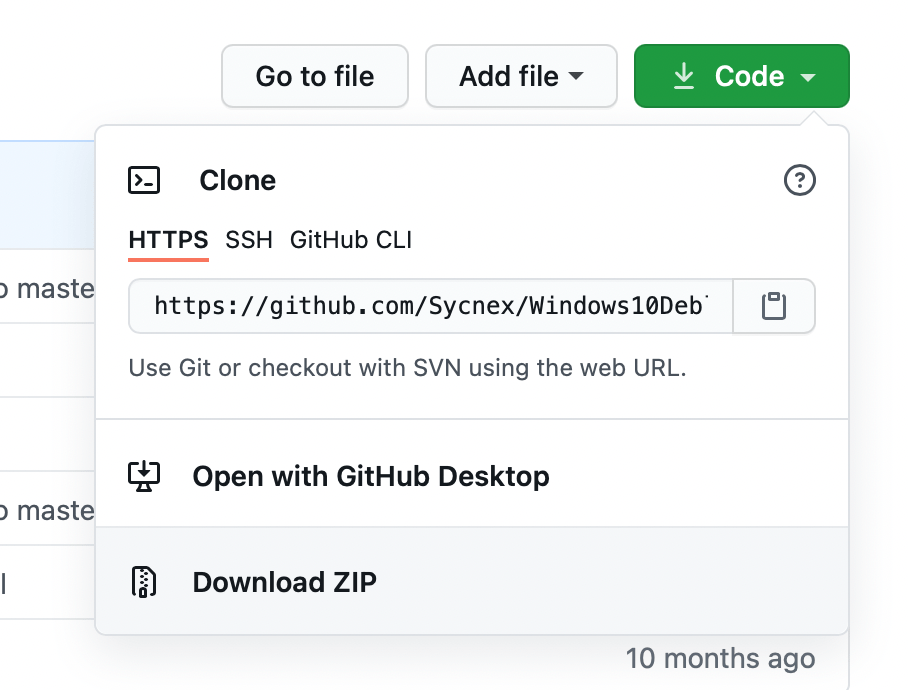Click the repository HTTPS URL field

coord(431,306)
